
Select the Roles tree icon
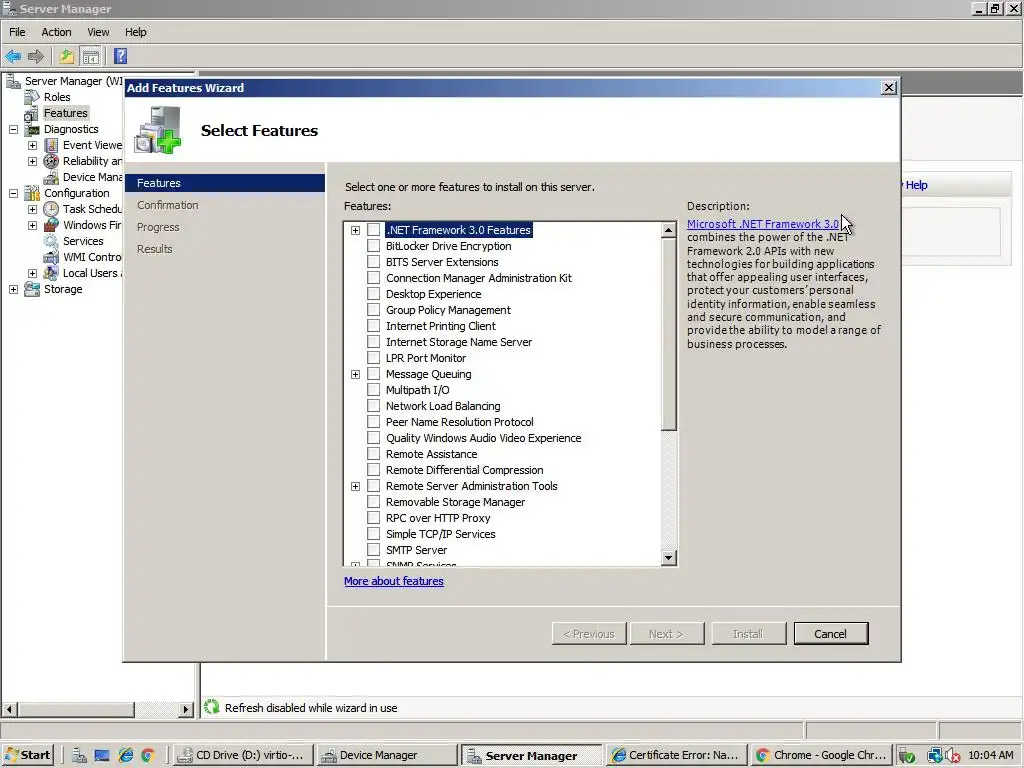pyautogui.click(x=32, y=97)
